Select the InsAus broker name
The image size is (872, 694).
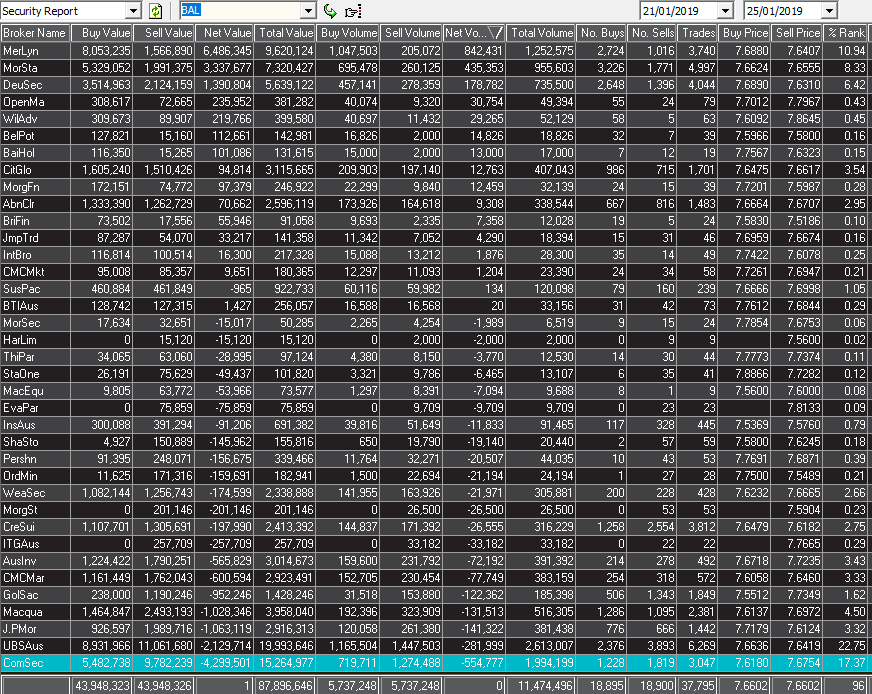point(19,425)
